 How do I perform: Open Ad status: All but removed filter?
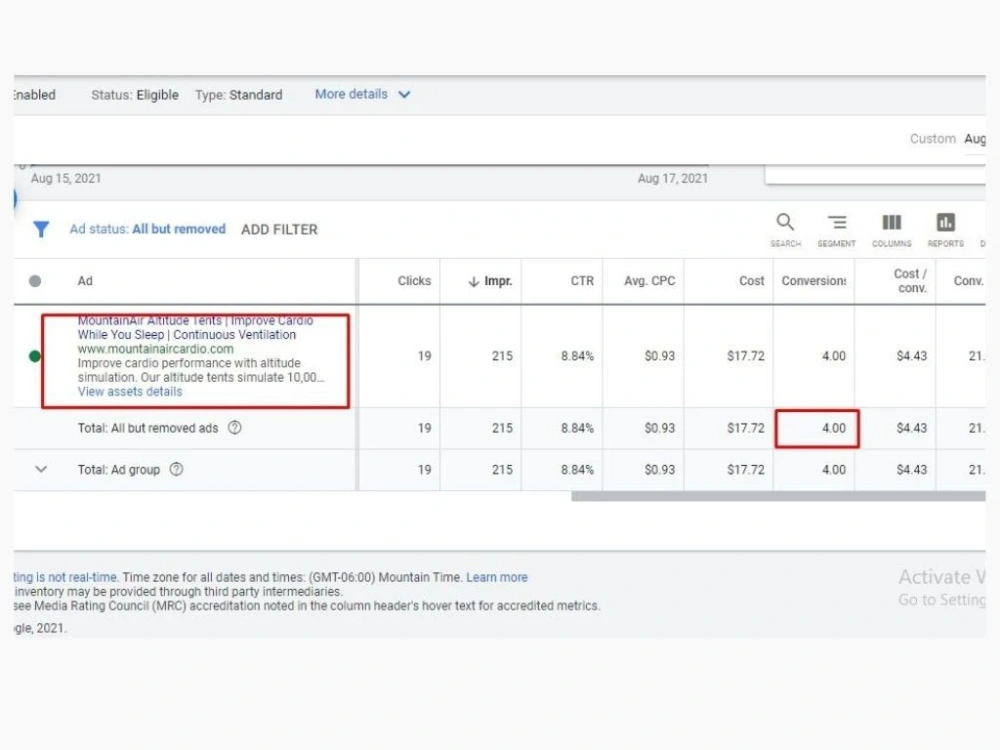[x=147, y=229]
